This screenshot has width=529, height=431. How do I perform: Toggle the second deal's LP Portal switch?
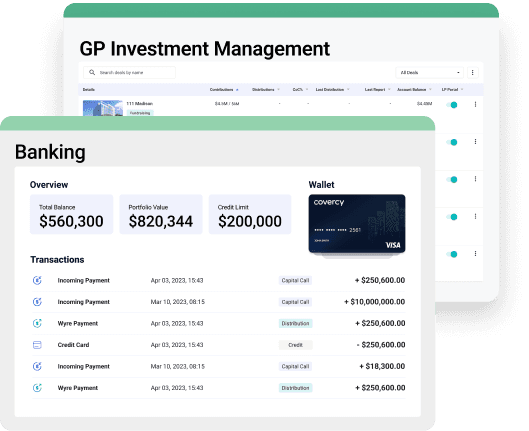[x=452, y=142]
